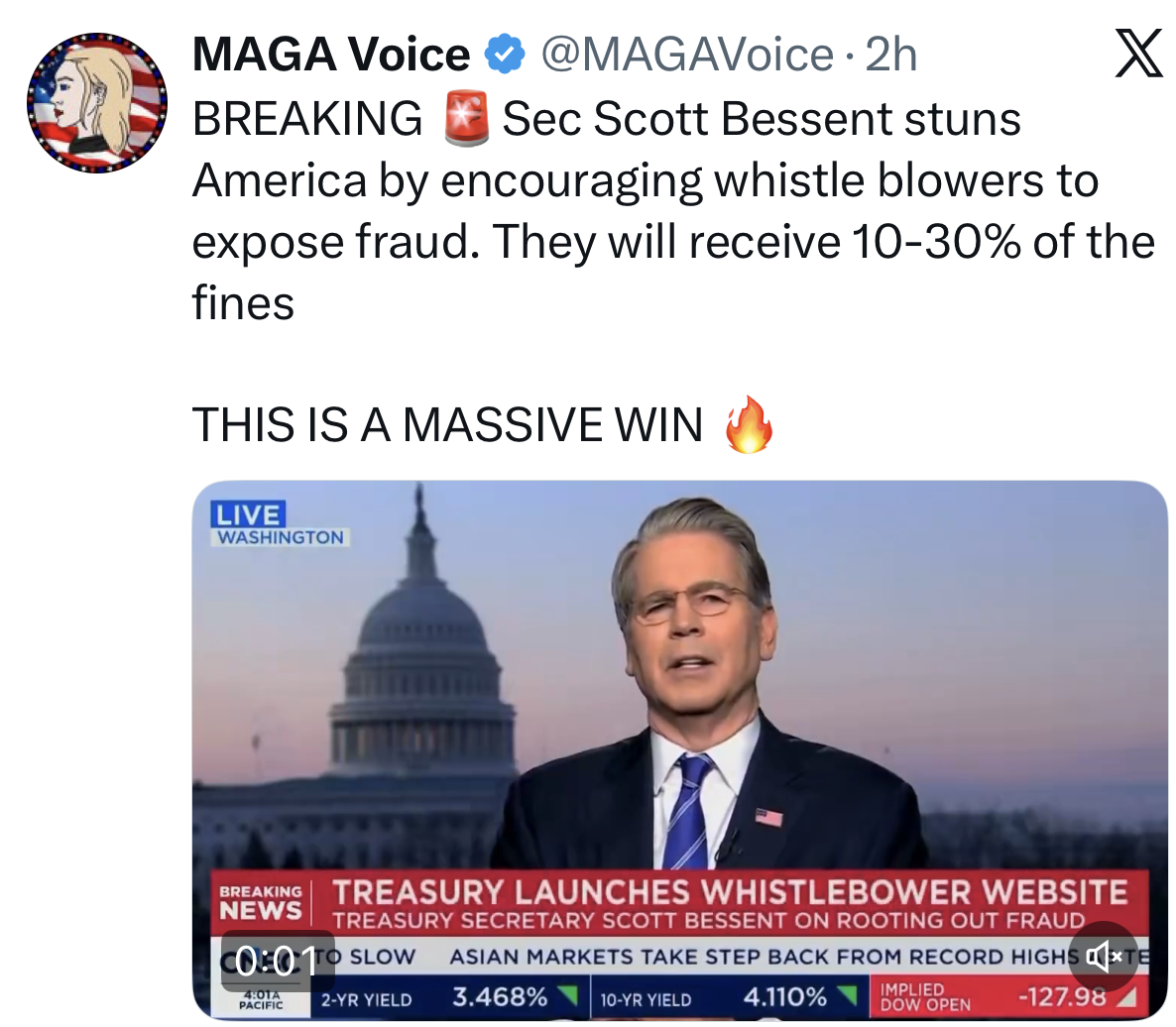Click the X logo icon
1176x1027 pixels.
(1137, 53)
